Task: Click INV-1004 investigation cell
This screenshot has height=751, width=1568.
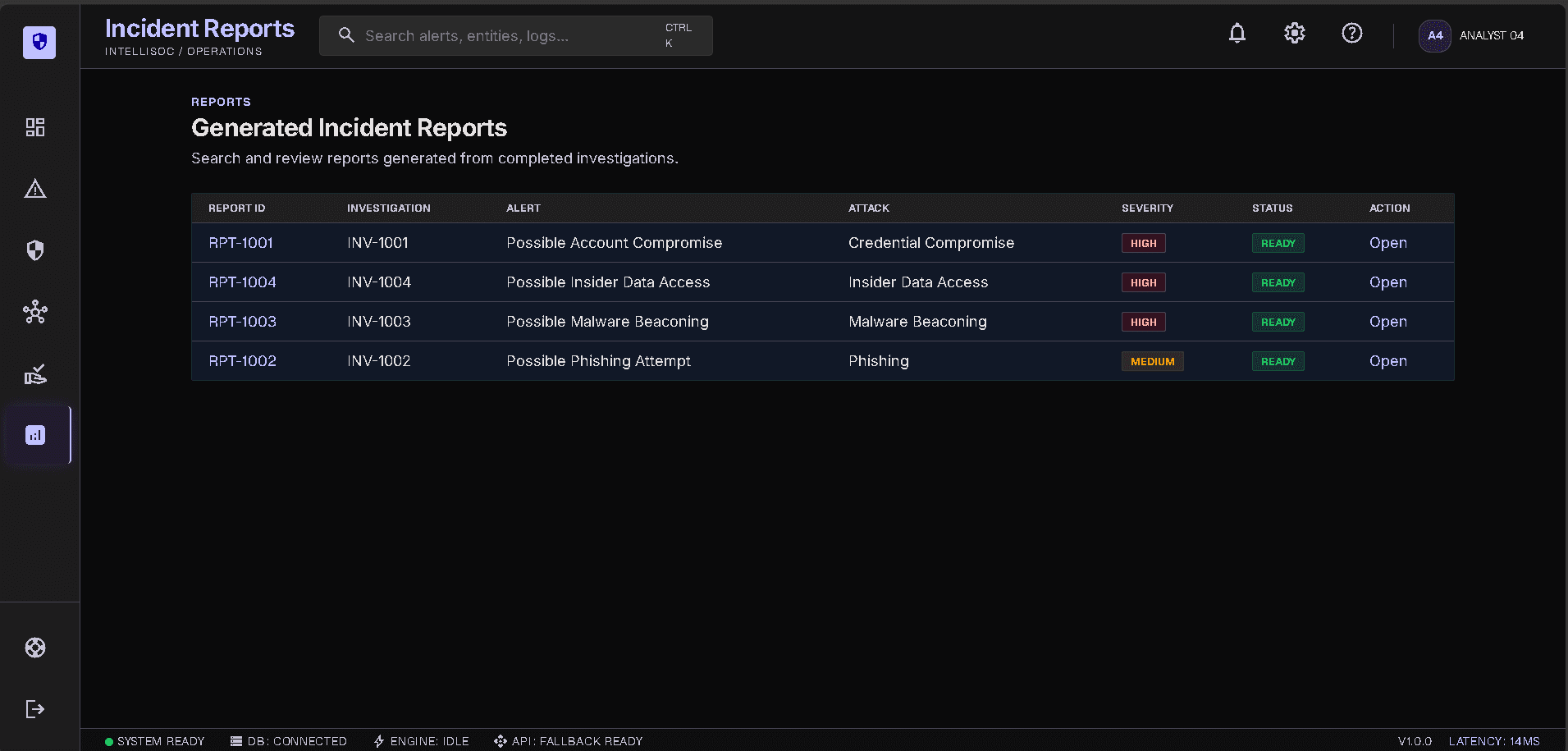Action: [379, 282]
